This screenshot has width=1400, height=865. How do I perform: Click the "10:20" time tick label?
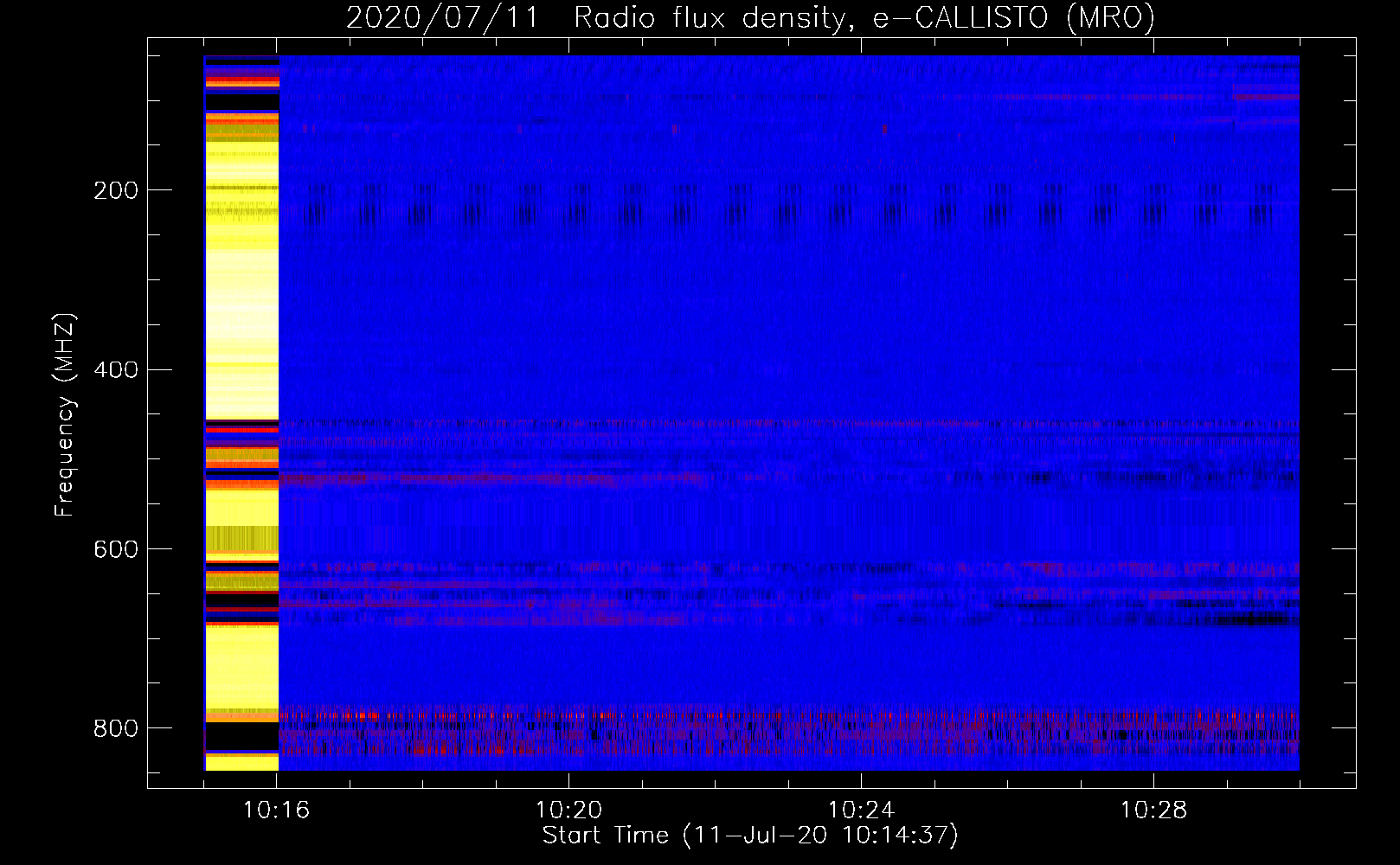(x=568, y=811)
